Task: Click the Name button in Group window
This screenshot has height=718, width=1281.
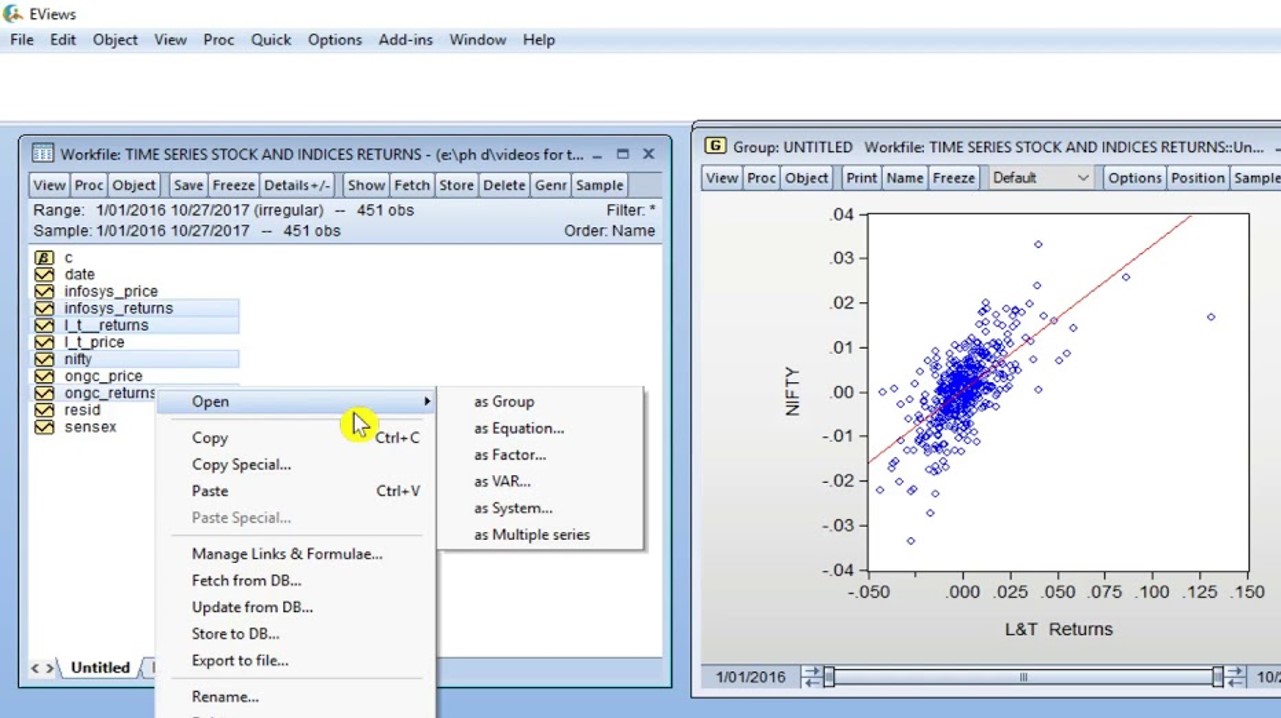Action: coord(905,178)
